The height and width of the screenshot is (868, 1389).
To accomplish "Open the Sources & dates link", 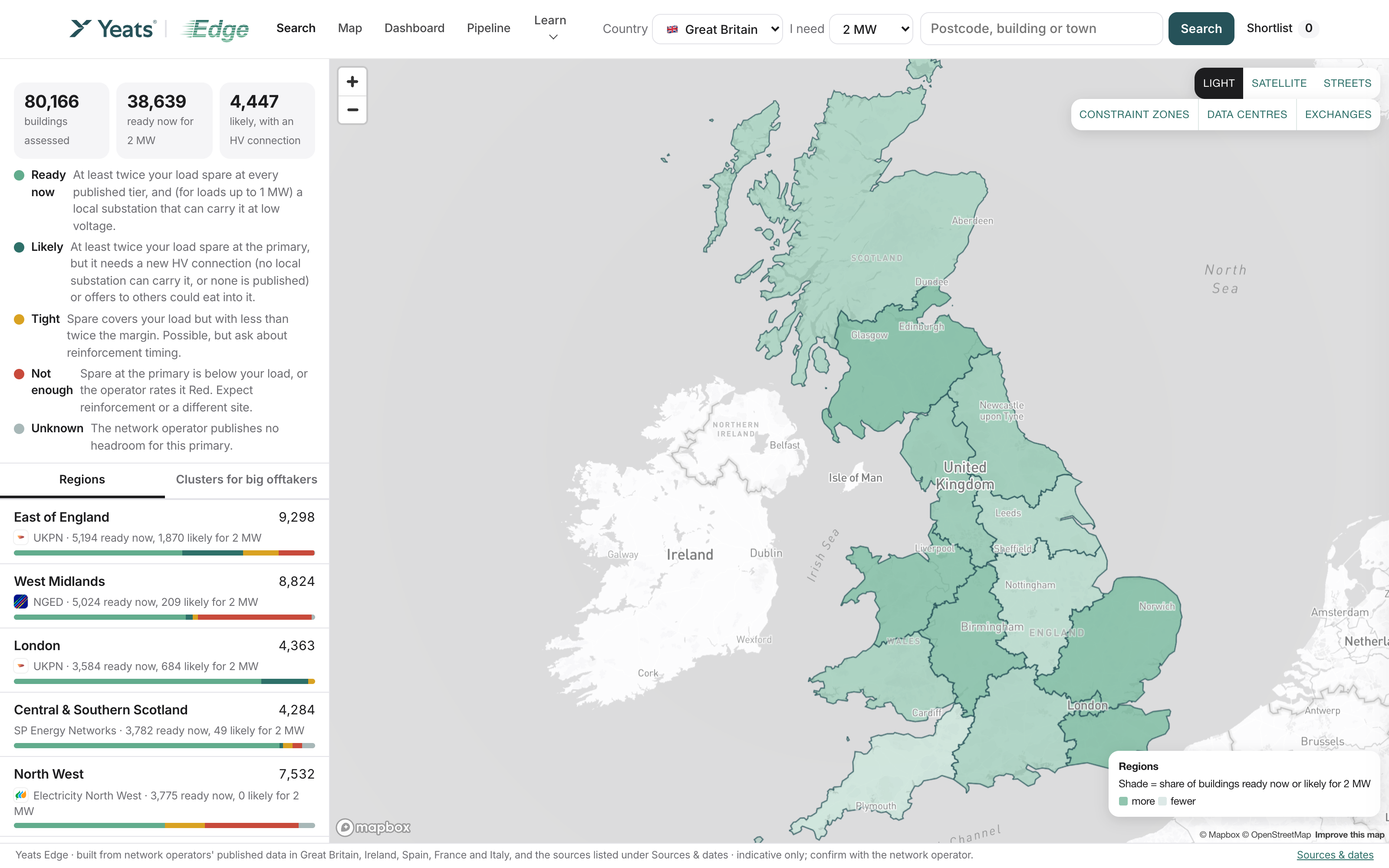I will point(1335,855).
